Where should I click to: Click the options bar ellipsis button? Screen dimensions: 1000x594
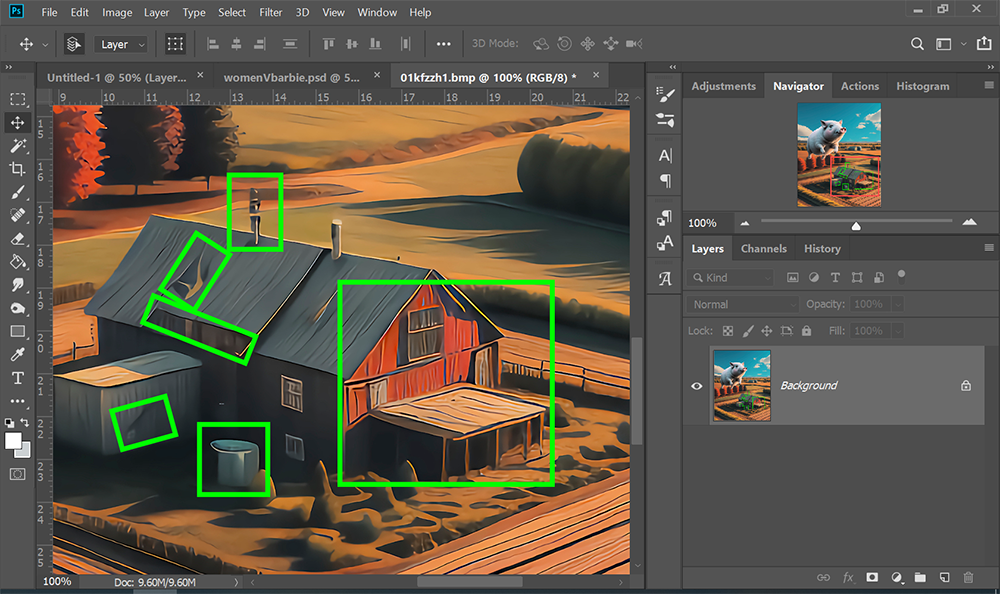(x=444, y=43)
